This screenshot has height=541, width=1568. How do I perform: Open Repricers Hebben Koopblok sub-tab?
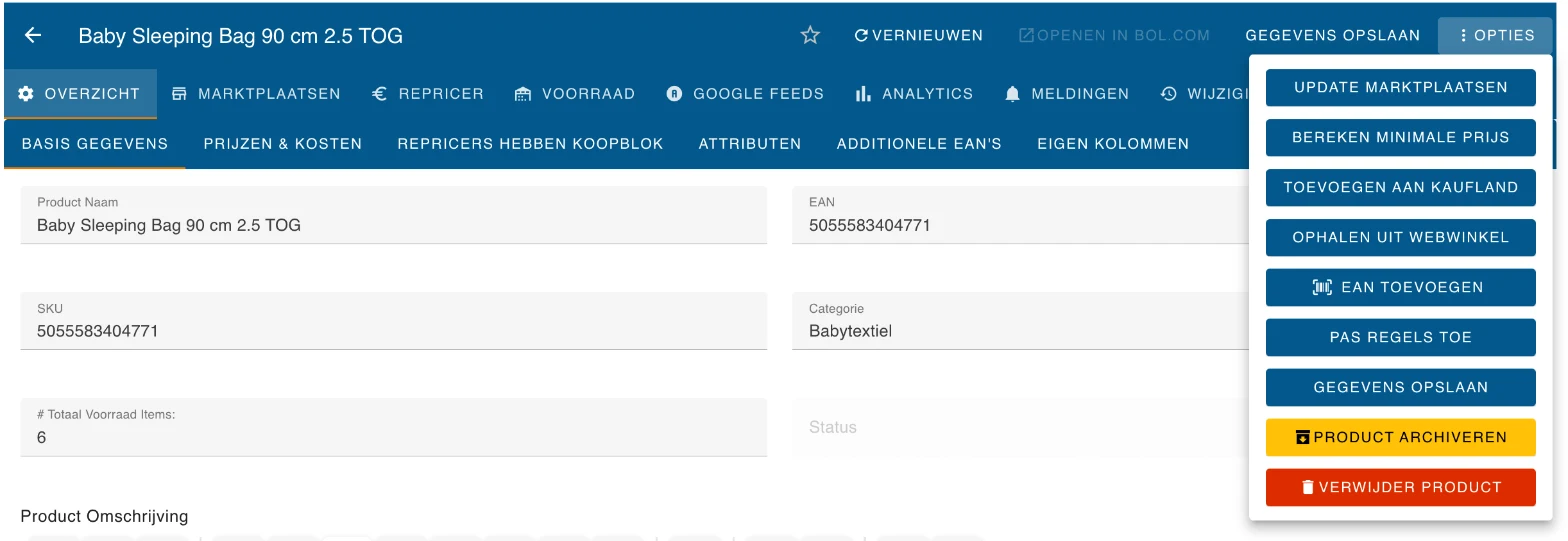(530, 144)
